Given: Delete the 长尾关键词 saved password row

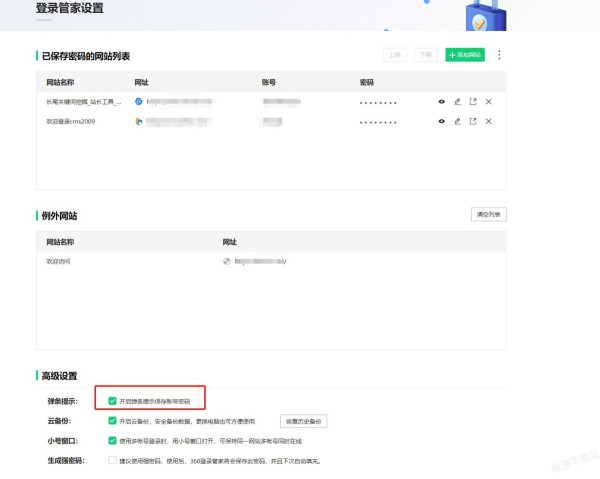Looking at the screenshot, I should point(489,102).
